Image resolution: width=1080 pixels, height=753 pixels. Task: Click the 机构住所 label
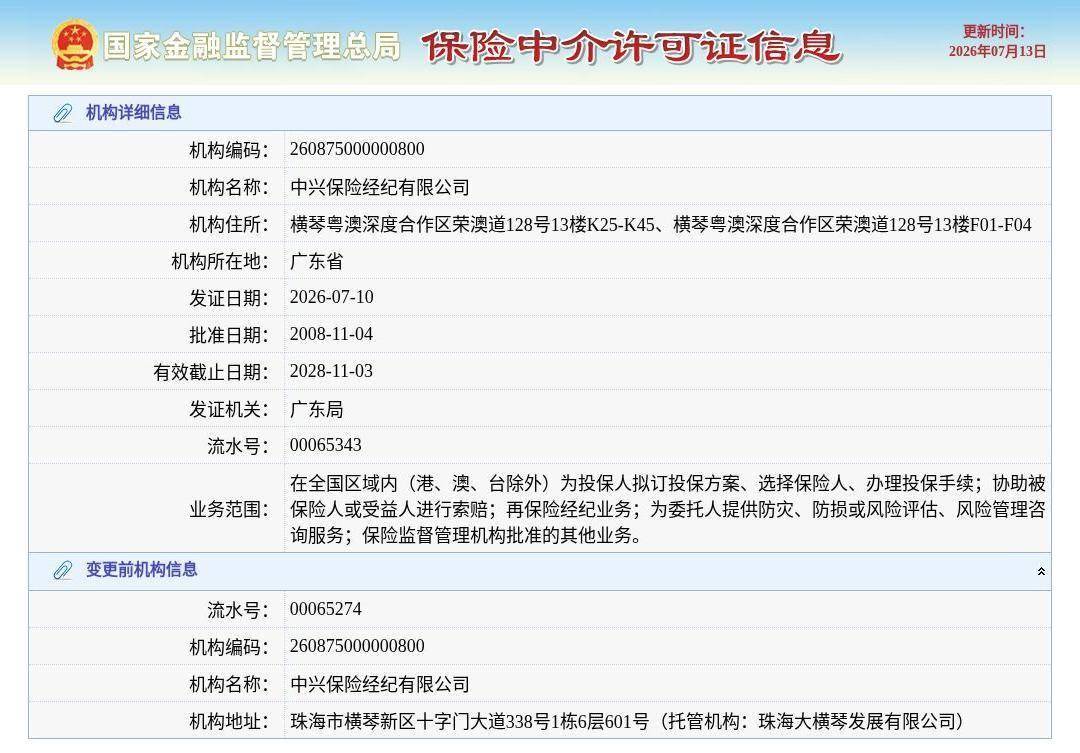(x=229, y=225)
